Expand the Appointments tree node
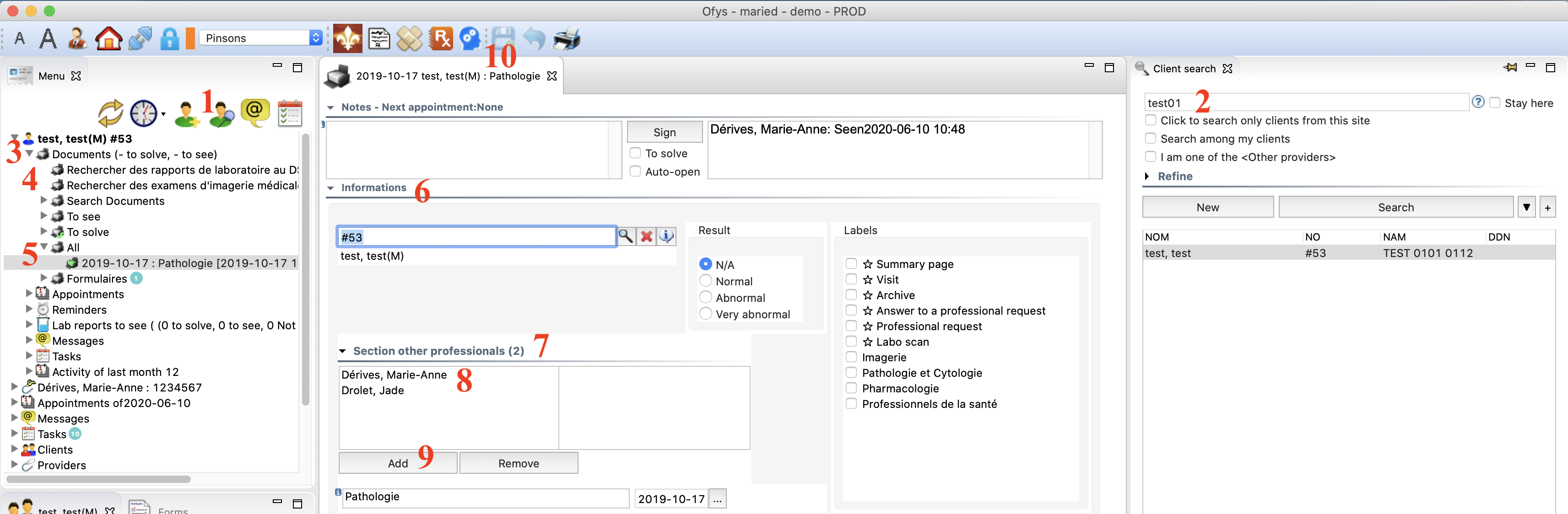1568x514 pixels. tap(29, 294)
